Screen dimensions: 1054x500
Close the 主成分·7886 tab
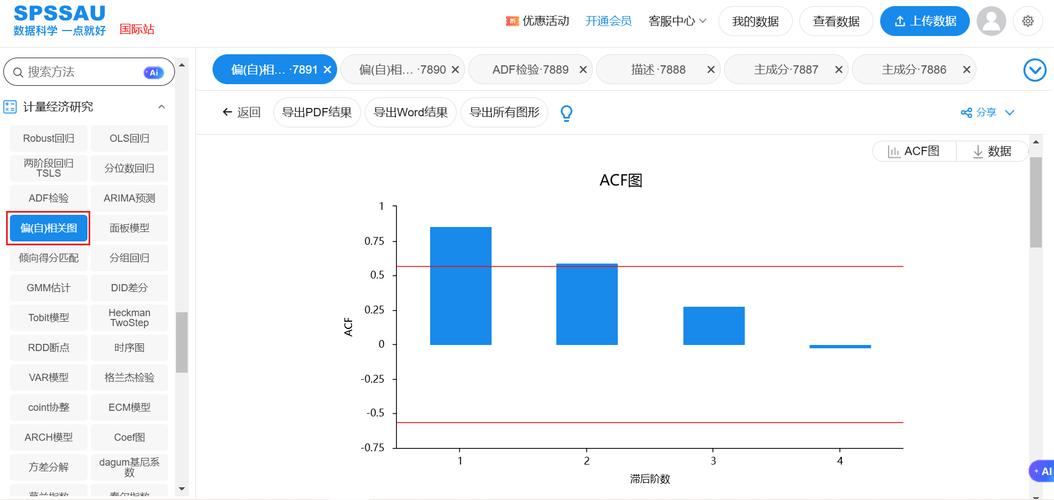(967, 69)
